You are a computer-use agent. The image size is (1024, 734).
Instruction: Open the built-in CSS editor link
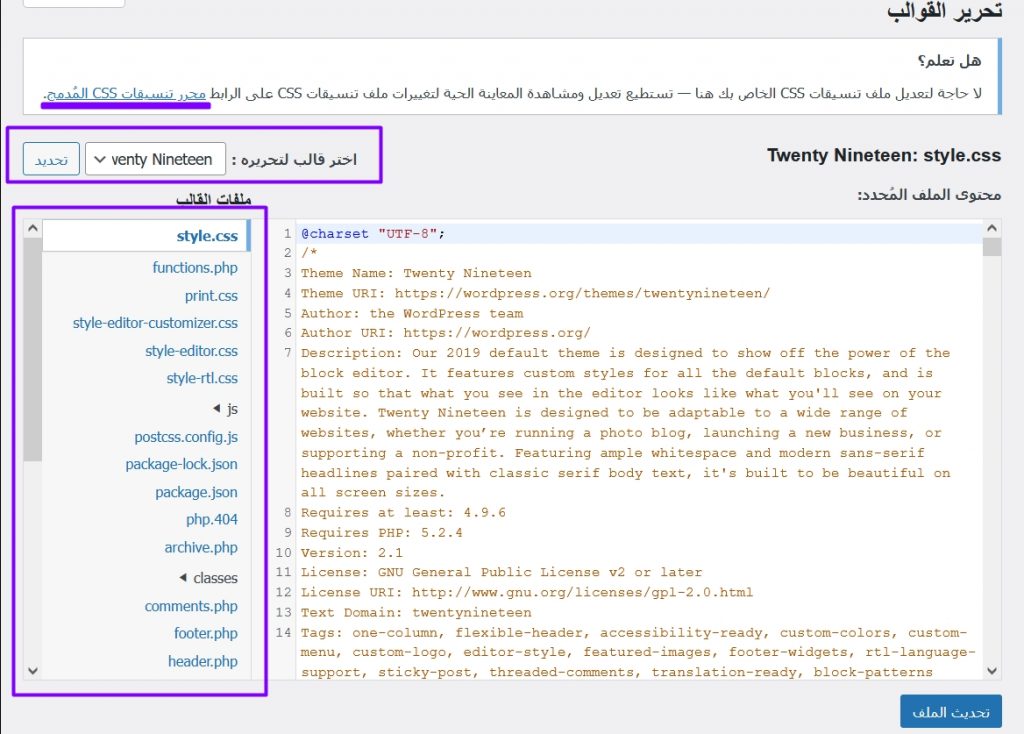point(126,93)
